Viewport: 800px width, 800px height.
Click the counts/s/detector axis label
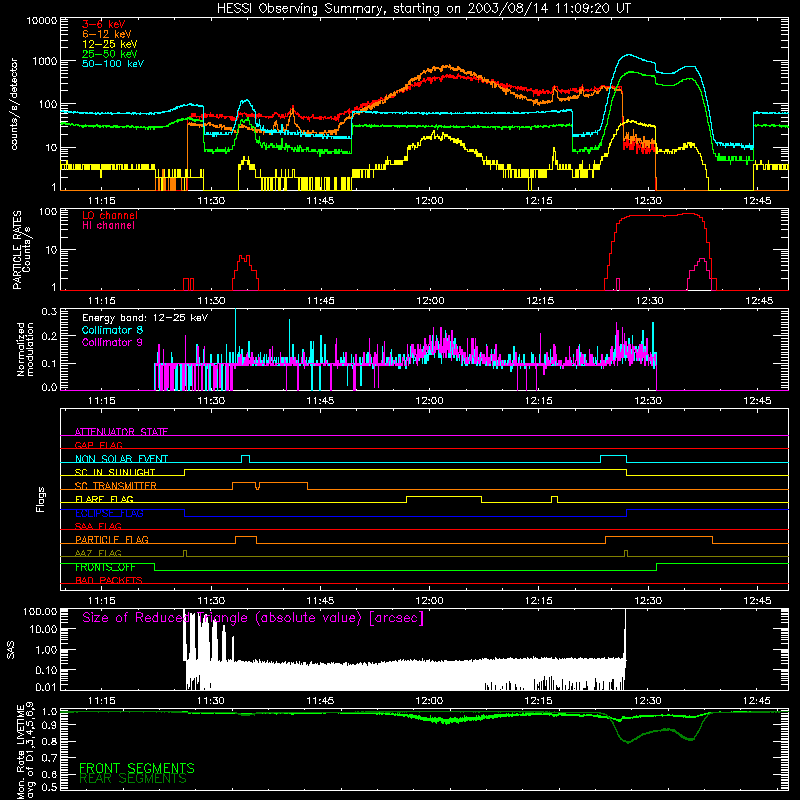coord(14,104)
